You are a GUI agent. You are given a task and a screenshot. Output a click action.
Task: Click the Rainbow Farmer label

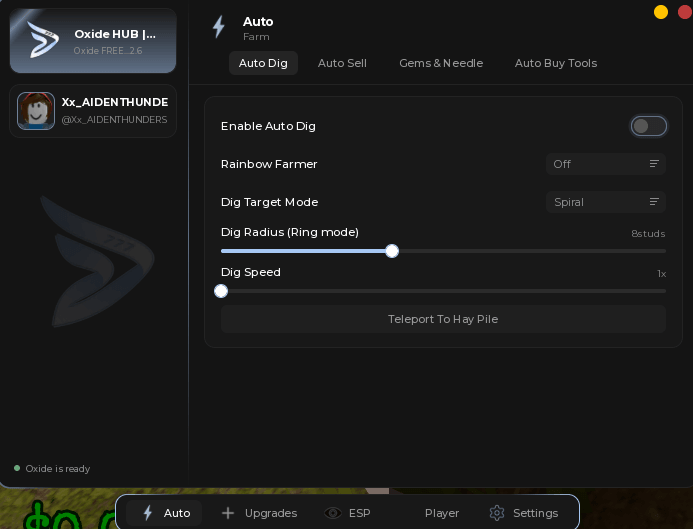pyautogui.click(x=269, y=164)
